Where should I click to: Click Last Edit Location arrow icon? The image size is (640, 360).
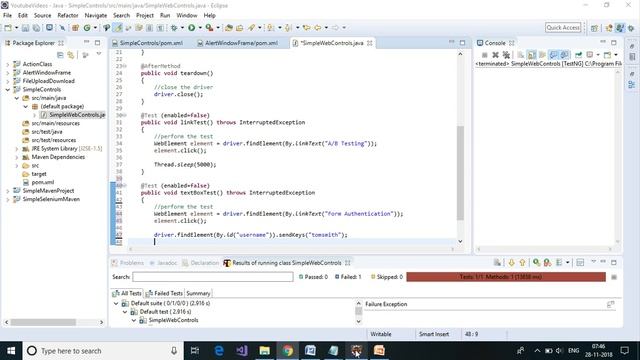point(306,28)
